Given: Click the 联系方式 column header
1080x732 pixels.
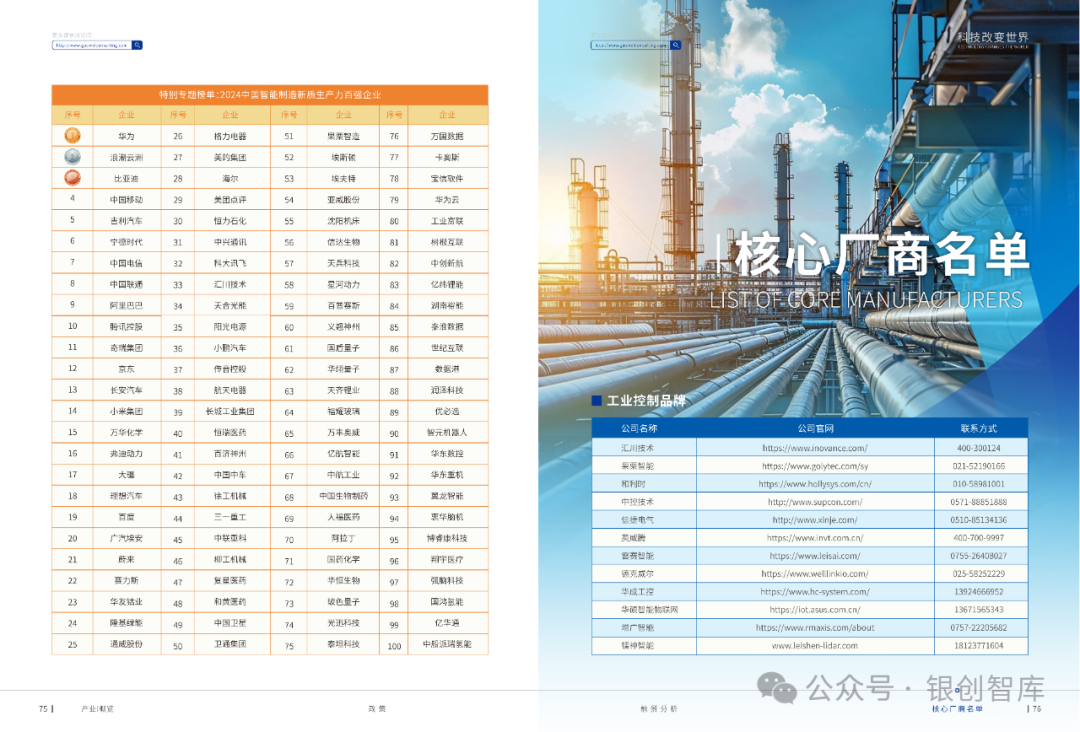Looking at the screenshot, I should click(x=979, y=428).
